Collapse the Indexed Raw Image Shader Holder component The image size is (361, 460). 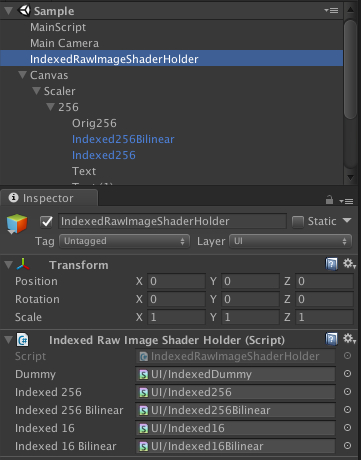[8, 340]
